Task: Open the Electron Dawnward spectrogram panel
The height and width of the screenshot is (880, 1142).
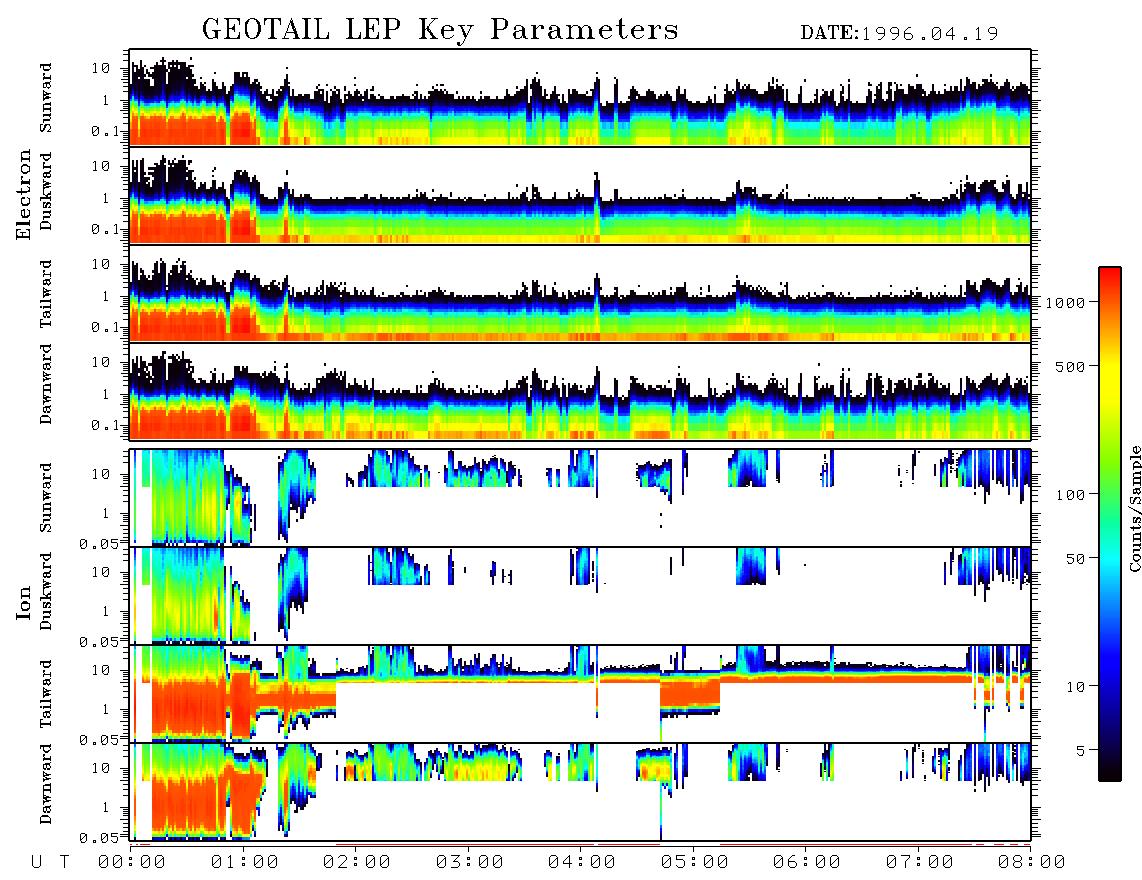Action: [580, 391]
